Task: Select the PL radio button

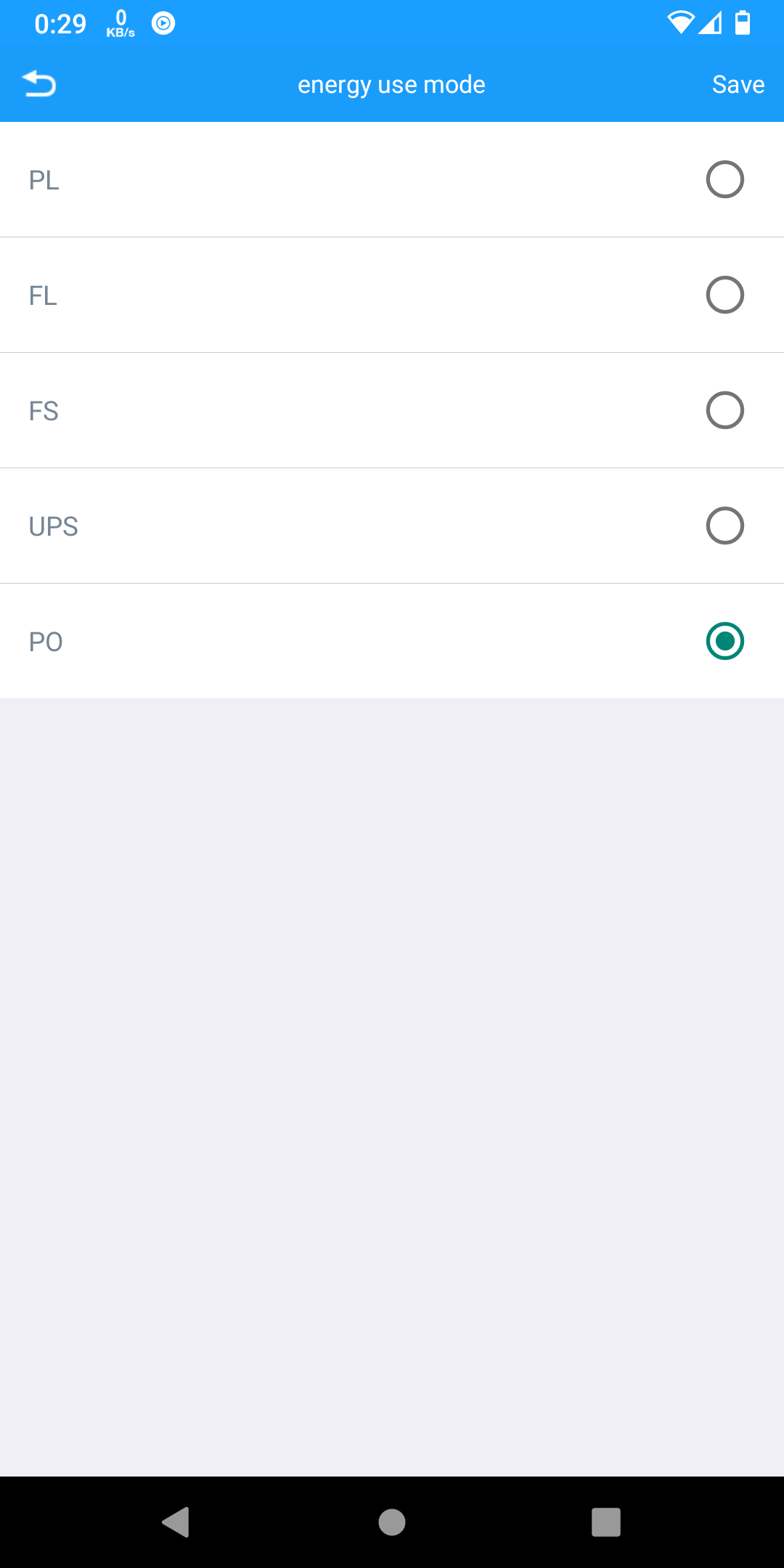Action: [x=724, y=179]
